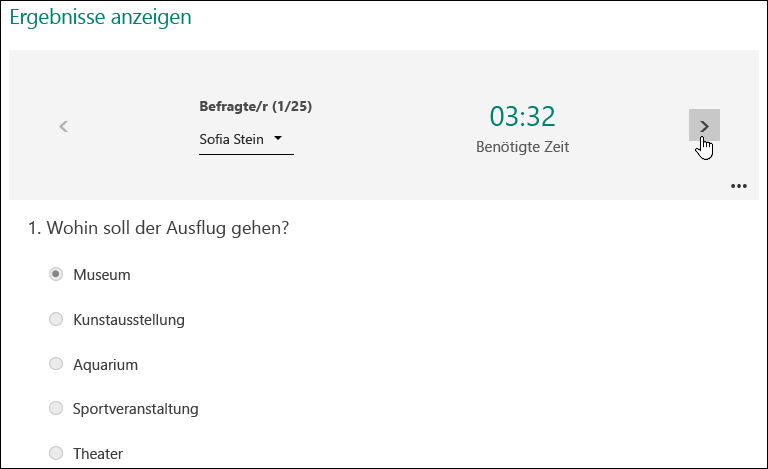This screenshot has width=768, height=469.
Task: Click the Ergebnisse anzeigen heading
Action: (100, 18)
